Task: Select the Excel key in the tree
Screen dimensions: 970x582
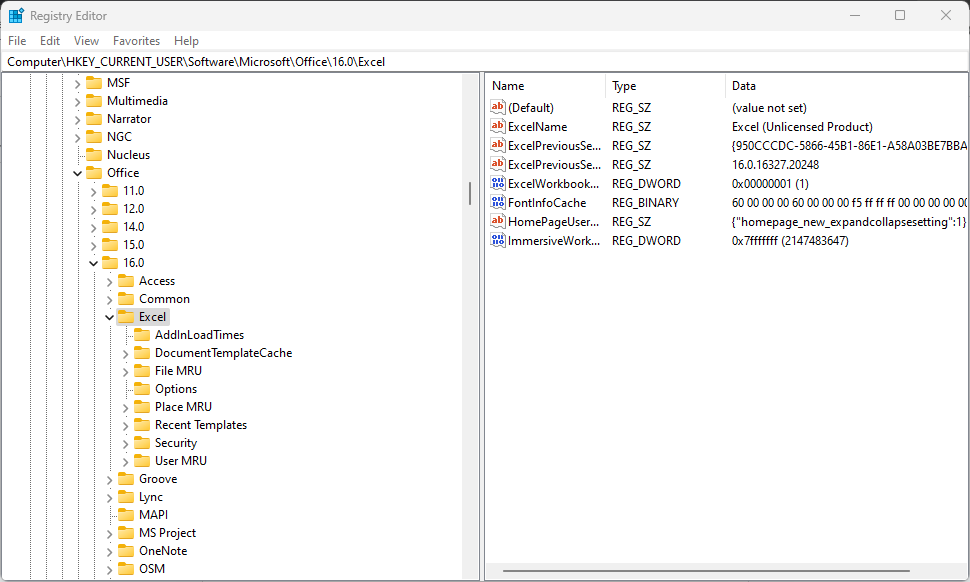Action: (152, 317)
